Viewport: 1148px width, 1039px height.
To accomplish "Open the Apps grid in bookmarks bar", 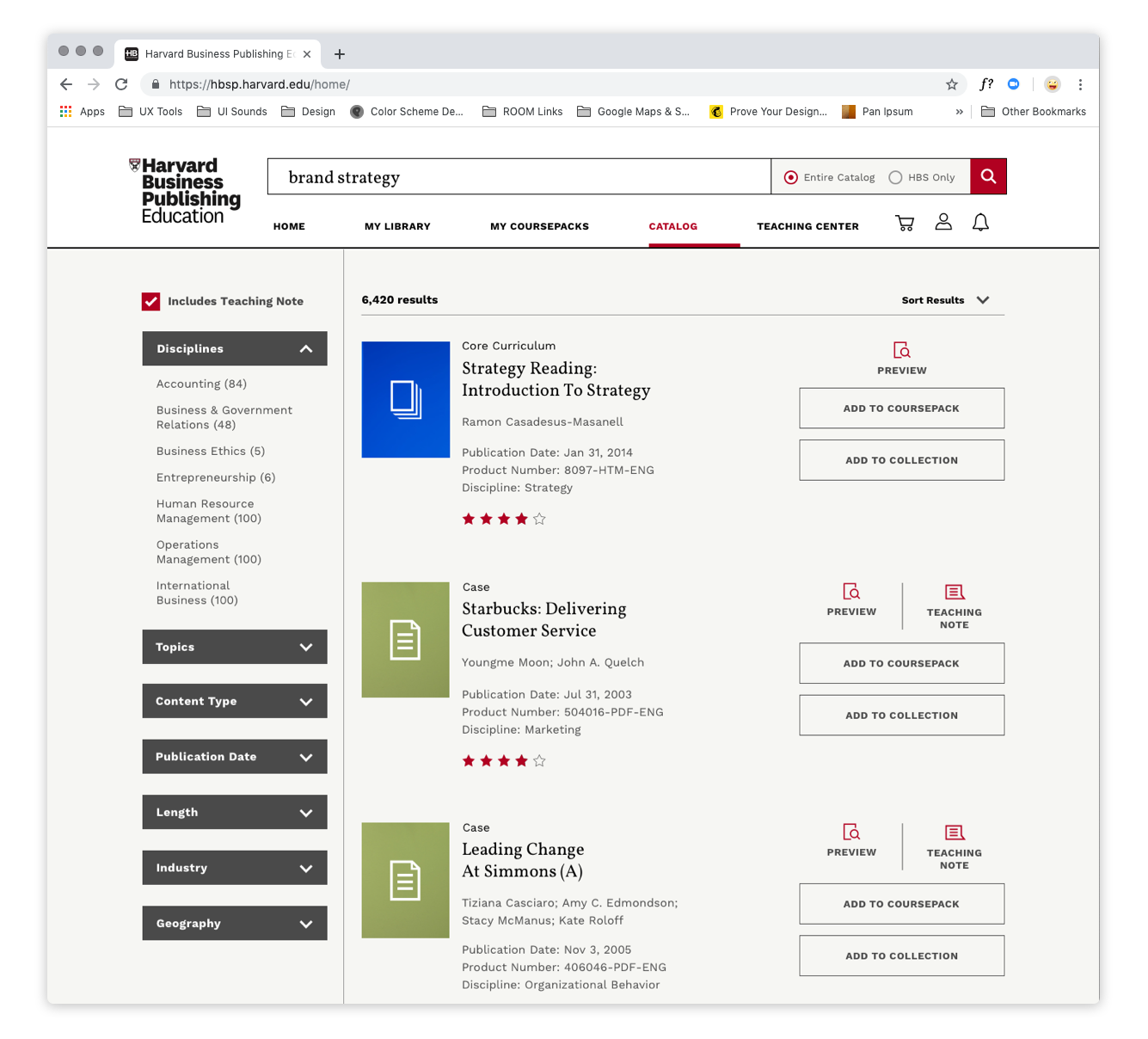I will (x=83, y=112).
